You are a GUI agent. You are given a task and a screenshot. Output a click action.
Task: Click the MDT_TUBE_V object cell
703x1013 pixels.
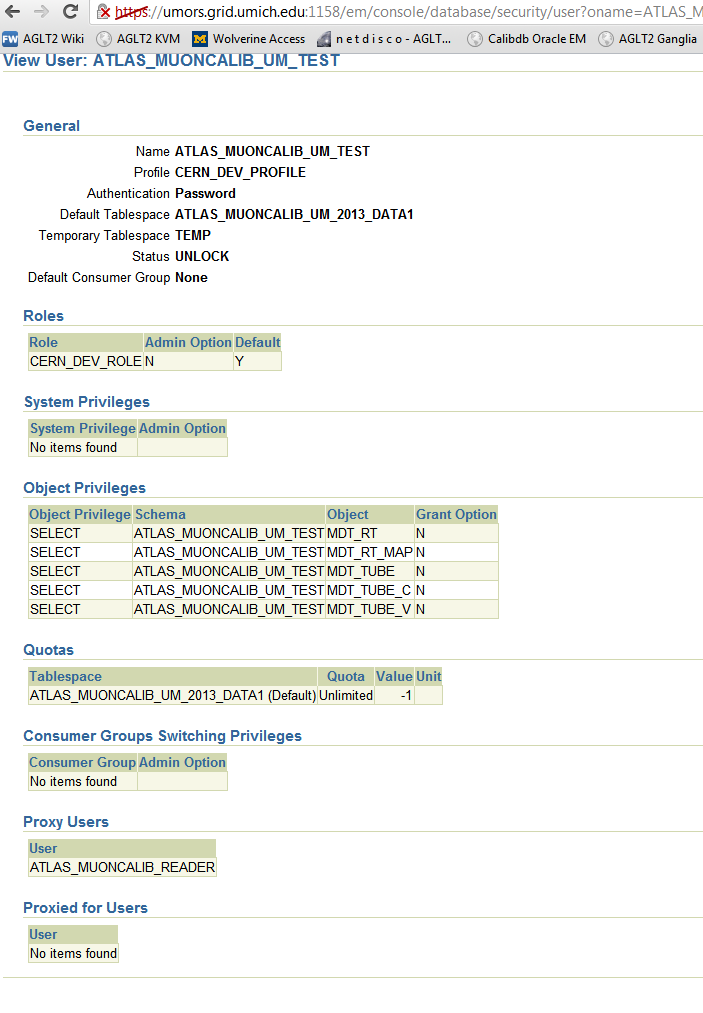(370, 609)
